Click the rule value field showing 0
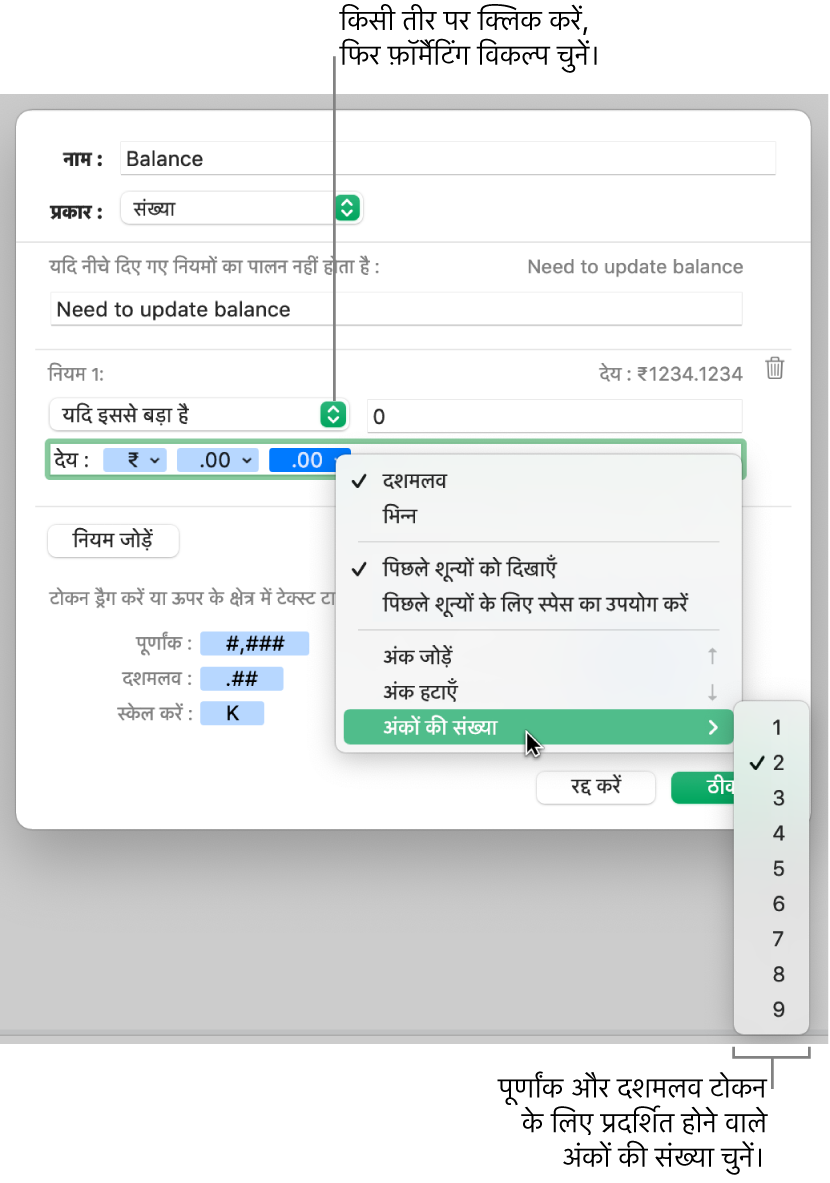The width and height of the screenshot is (830, 1183). coord(555,416)
